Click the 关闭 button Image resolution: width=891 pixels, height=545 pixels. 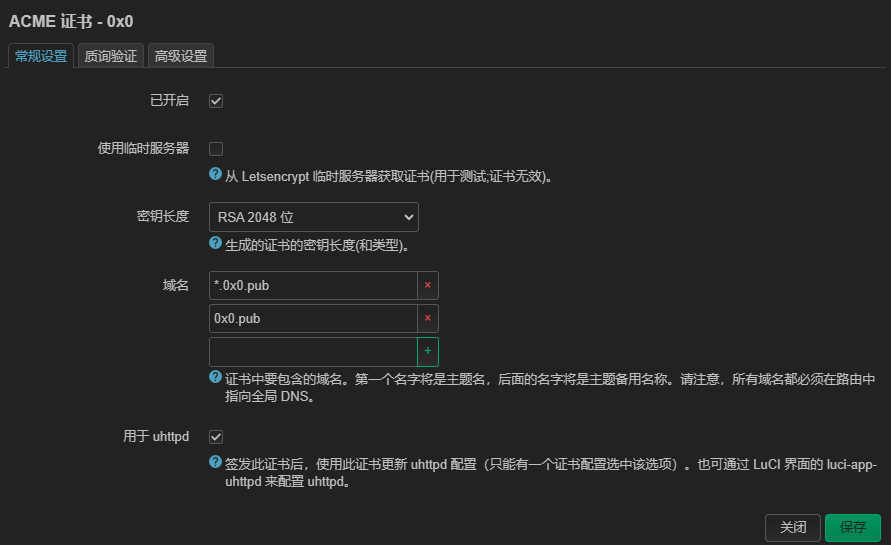point(793,528)
